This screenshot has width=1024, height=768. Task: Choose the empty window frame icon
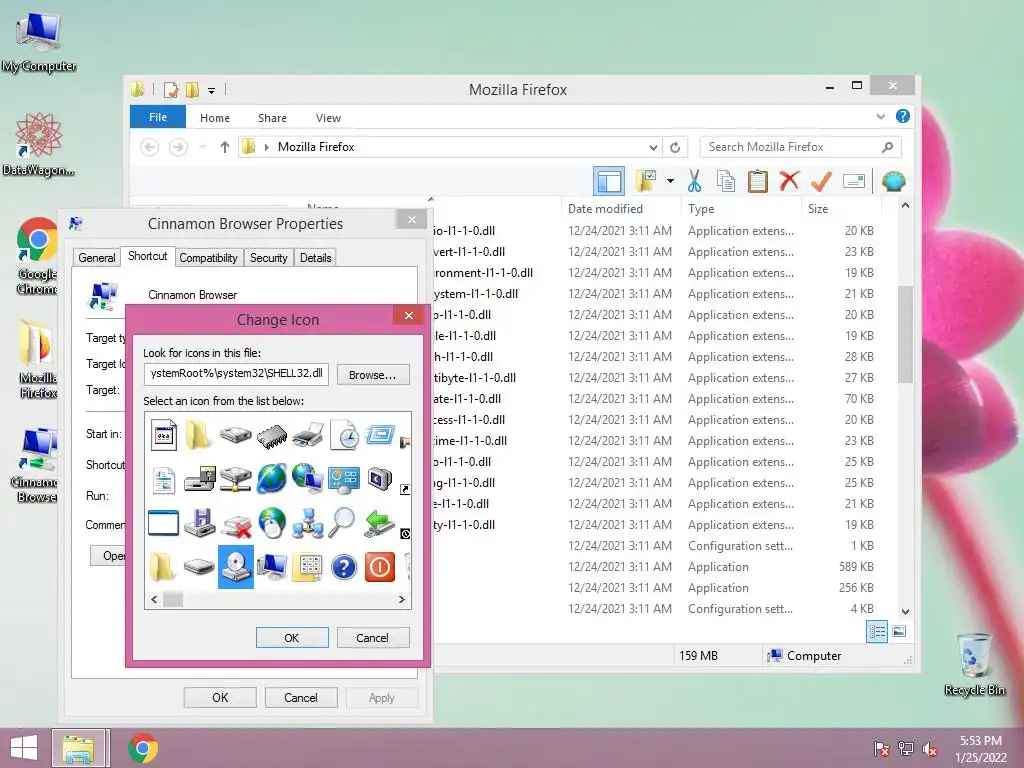click(x=163, y=523)
